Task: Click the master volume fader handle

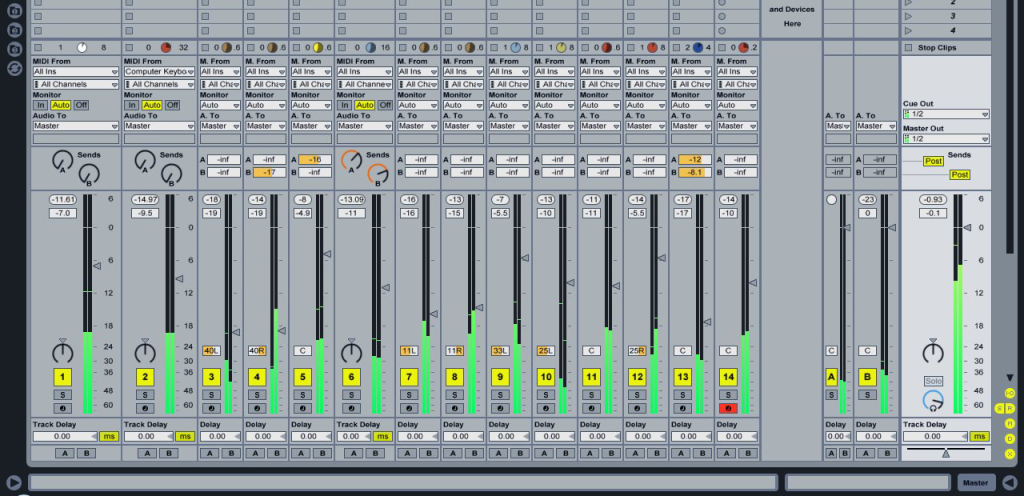Action: (x=967, y=227)
